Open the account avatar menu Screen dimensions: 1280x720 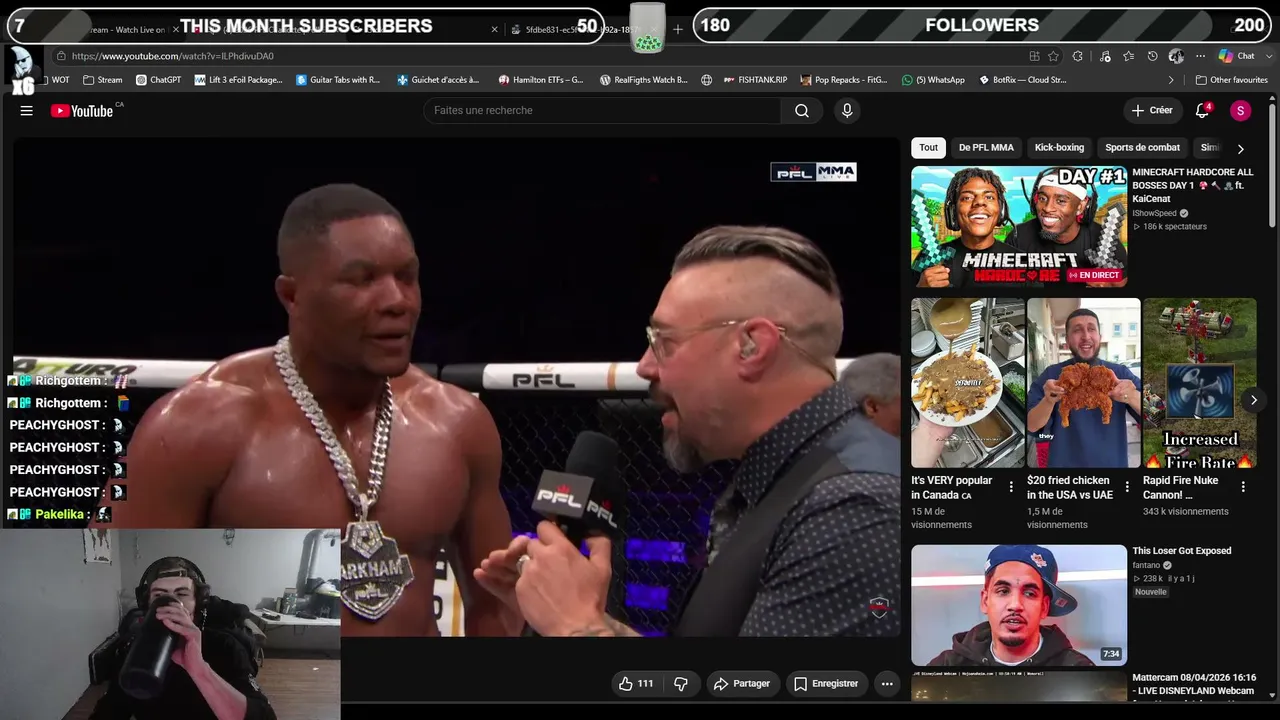point(1241,111)
